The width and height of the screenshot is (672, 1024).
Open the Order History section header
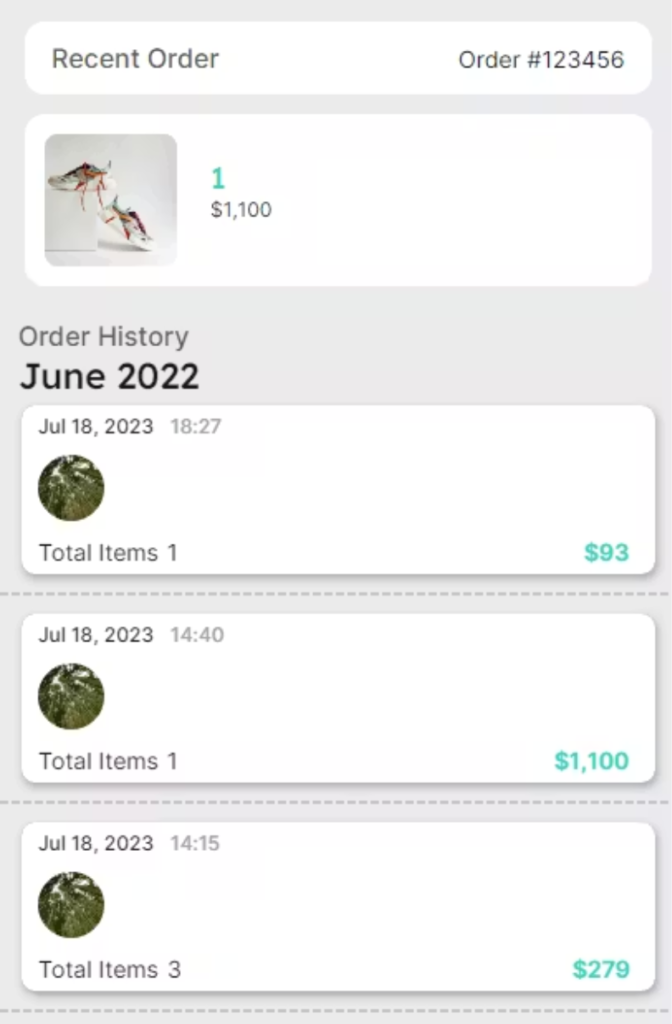[x=104, y=338]
